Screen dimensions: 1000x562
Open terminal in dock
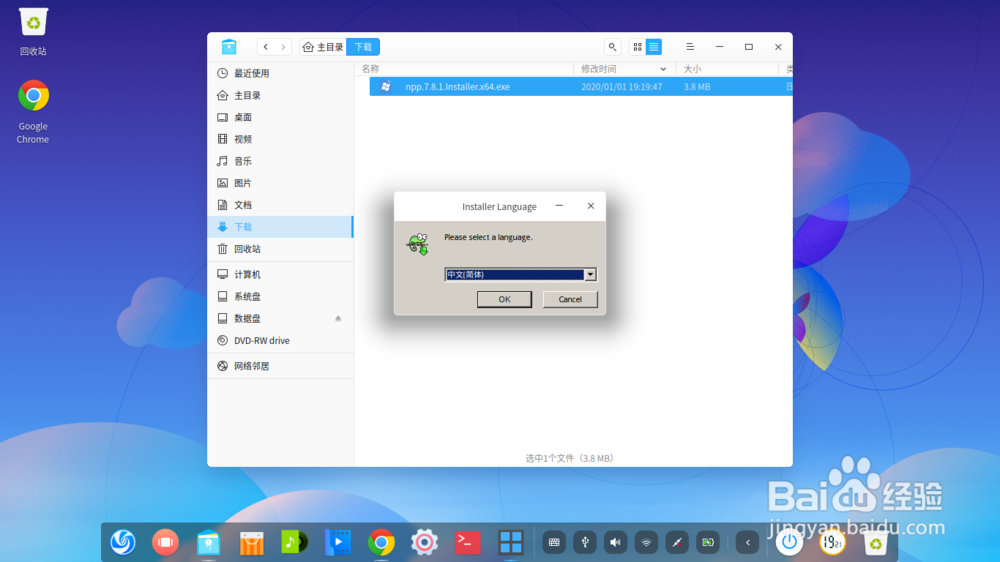467,542
